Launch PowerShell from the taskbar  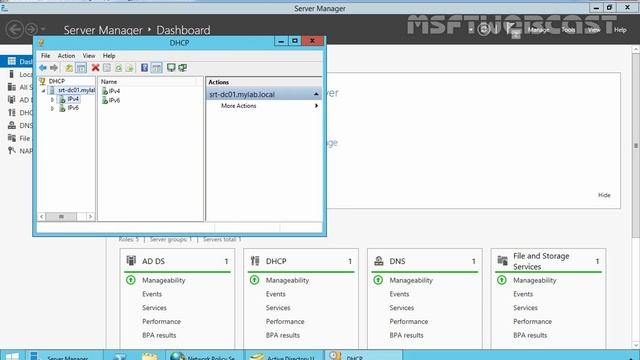point(120,356)
